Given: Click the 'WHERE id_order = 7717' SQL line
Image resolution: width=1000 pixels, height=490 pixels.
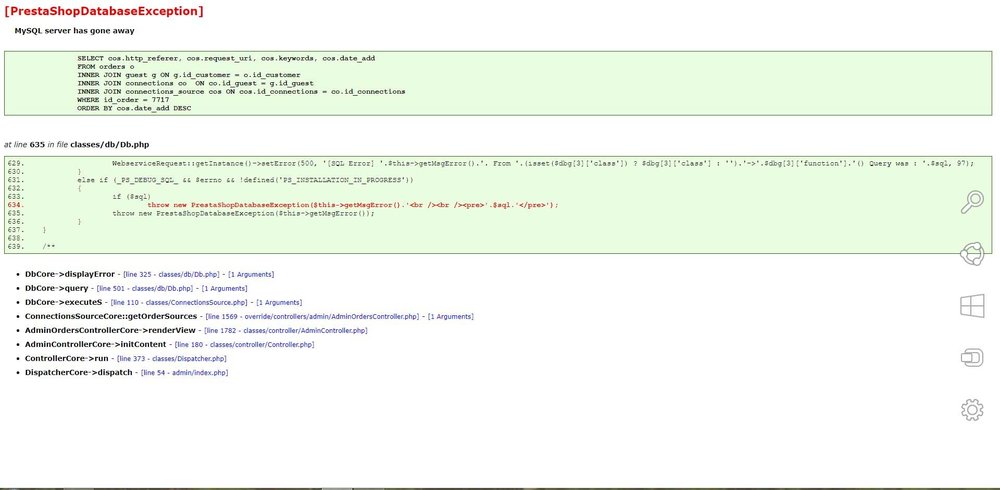Looking at the screenshot, I should coord(123,100).
